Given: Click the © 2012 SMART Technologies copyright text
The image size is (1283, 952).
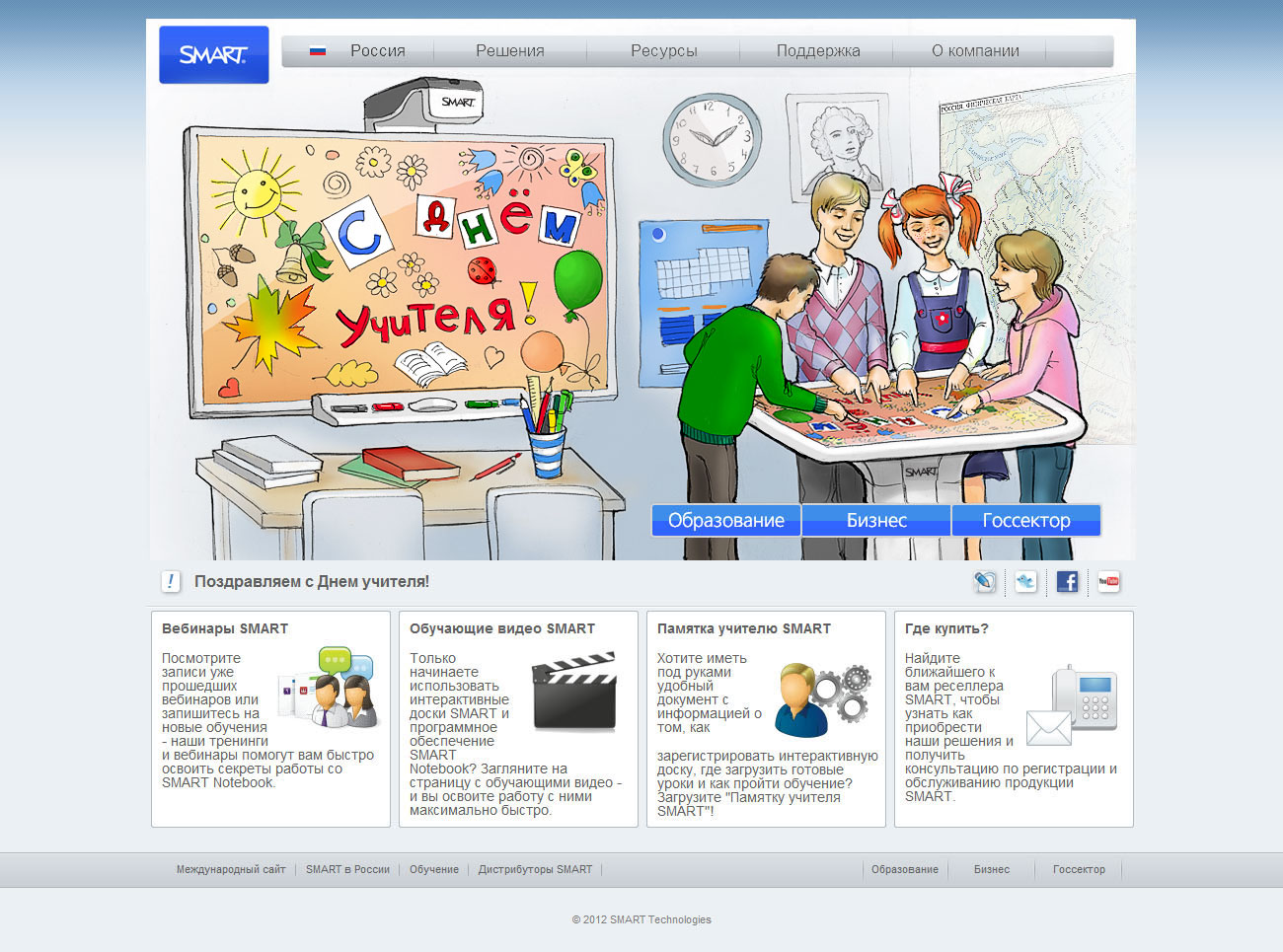Looking at the screenshot, I should (641, 919).
